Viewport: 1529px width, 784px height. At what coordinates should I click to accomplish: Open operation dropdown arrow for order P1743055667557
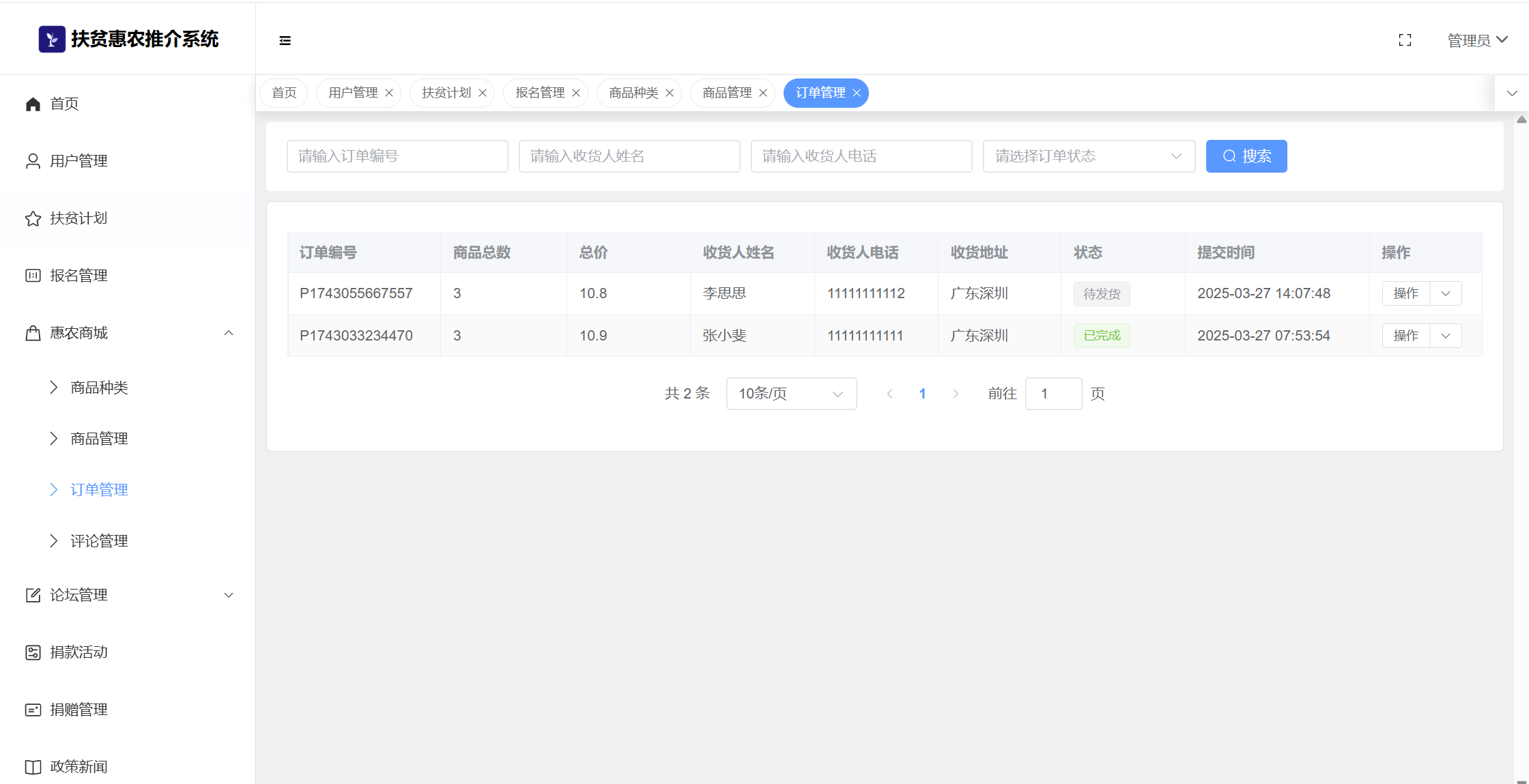pos(1446,293)
